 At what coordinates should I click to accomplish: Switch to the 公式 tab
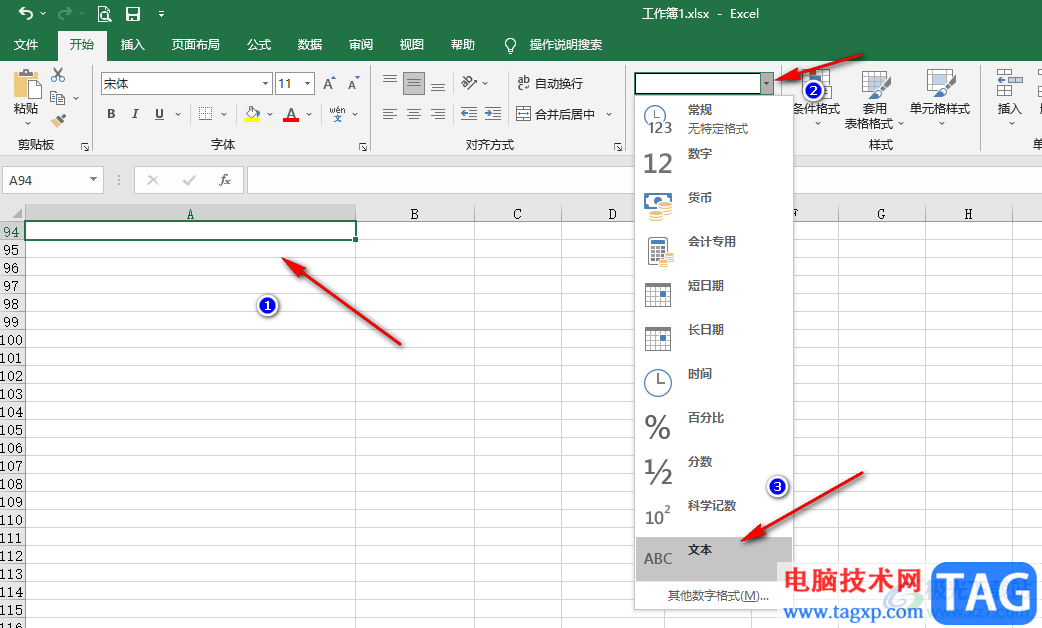(x=259, y=45)
